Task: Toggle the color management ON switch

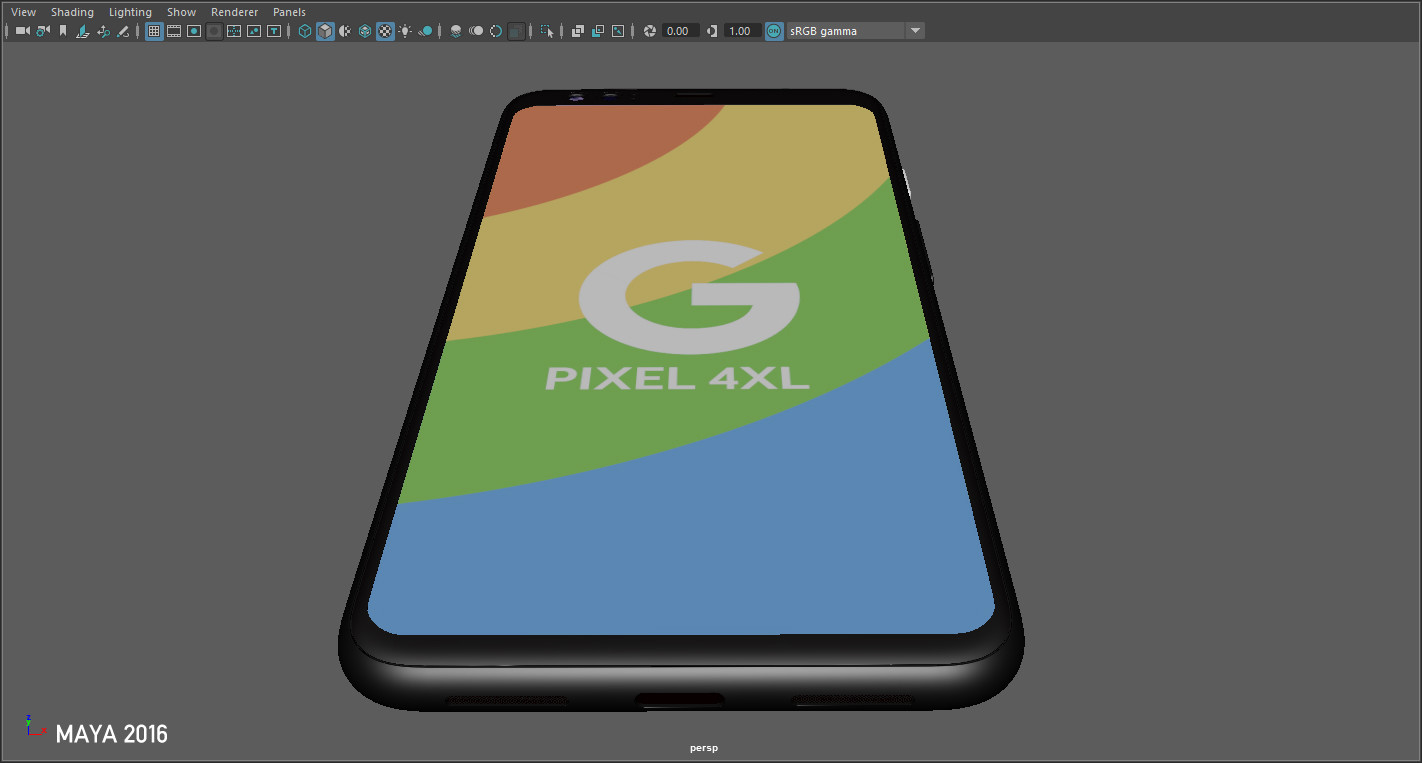Action: [x=772, y=30]
